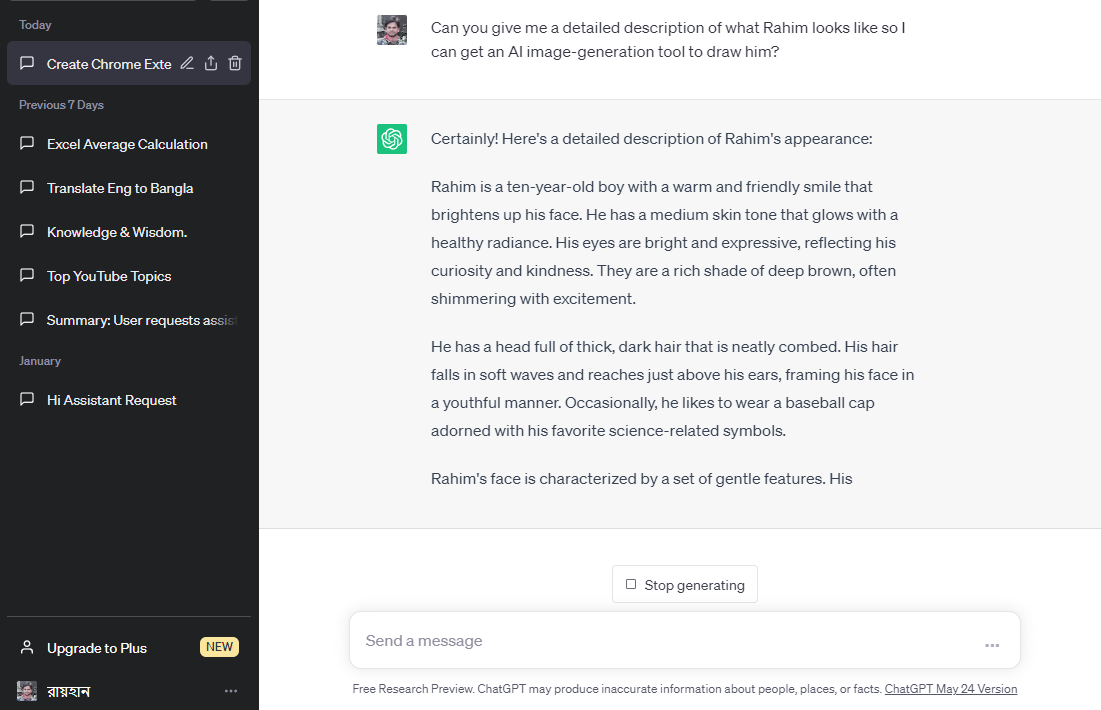Click the yellow NEW badge

219,647
